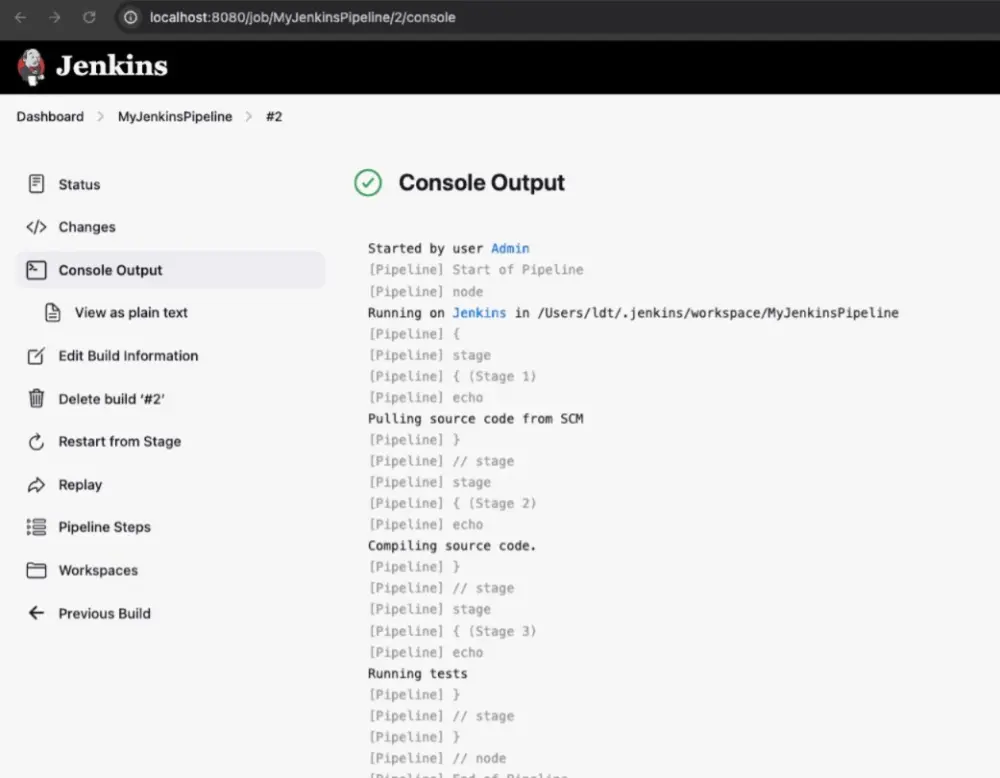Viewport: 1000px width, 778px height.
Task: Expand the chevron after MyJenkinsPipeline breadcrumb
Action: 249,117
